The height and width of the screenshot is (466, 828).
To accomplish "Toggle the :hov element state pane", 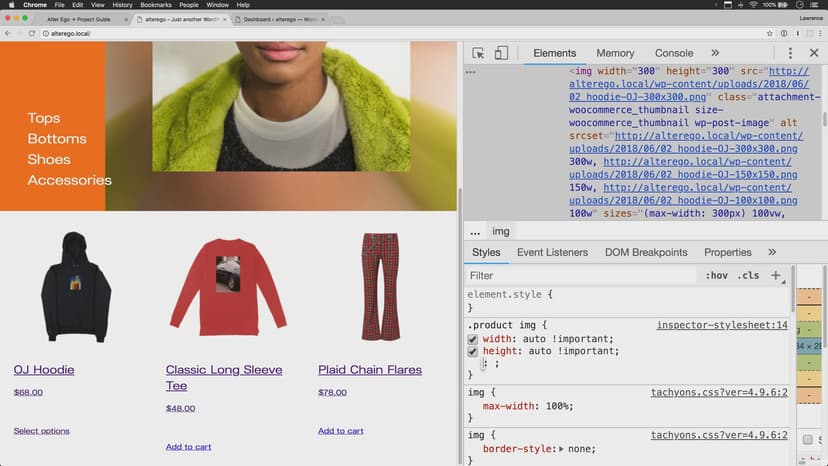I will [716, 276].
